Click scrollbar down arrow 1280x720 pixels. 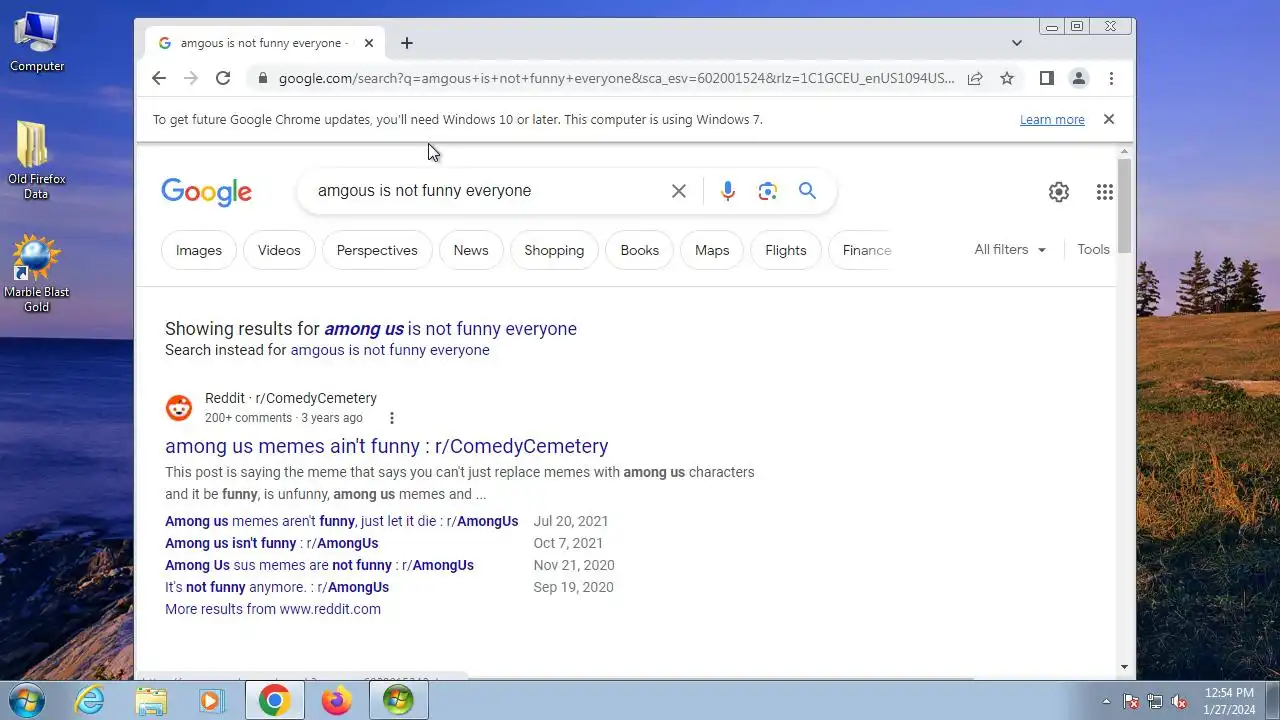click(x=1125, y=667)
